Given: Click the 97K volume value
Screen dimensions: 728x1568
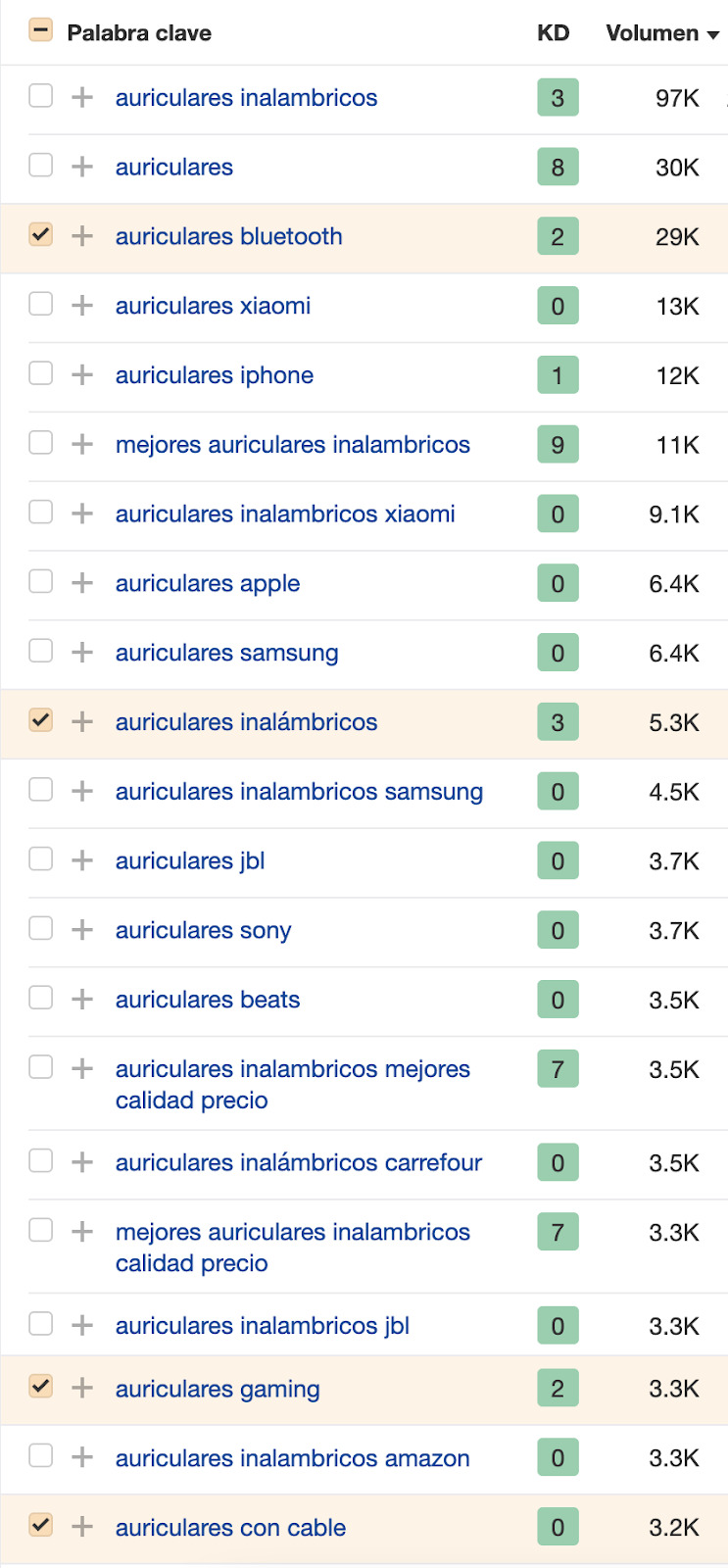Looking at the screenshot, I should (677, 98).
